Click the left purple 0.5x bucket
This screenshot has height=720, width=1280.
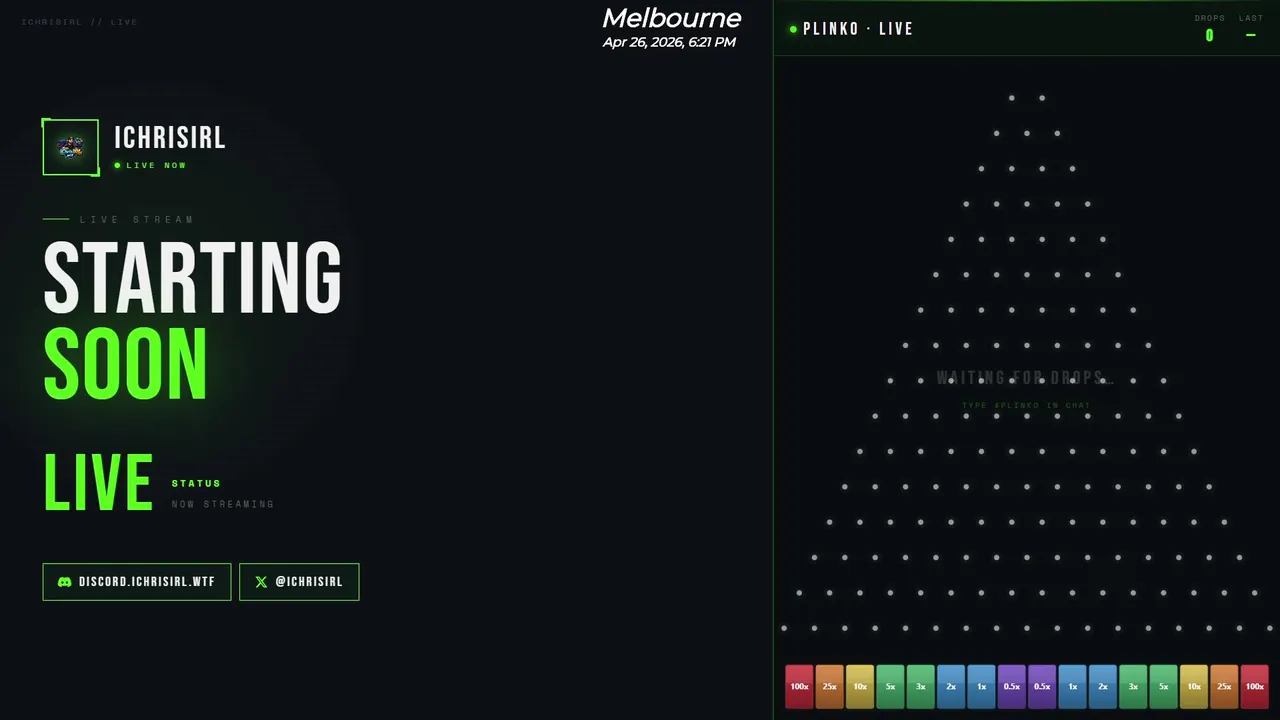(x=1012, y=687)
